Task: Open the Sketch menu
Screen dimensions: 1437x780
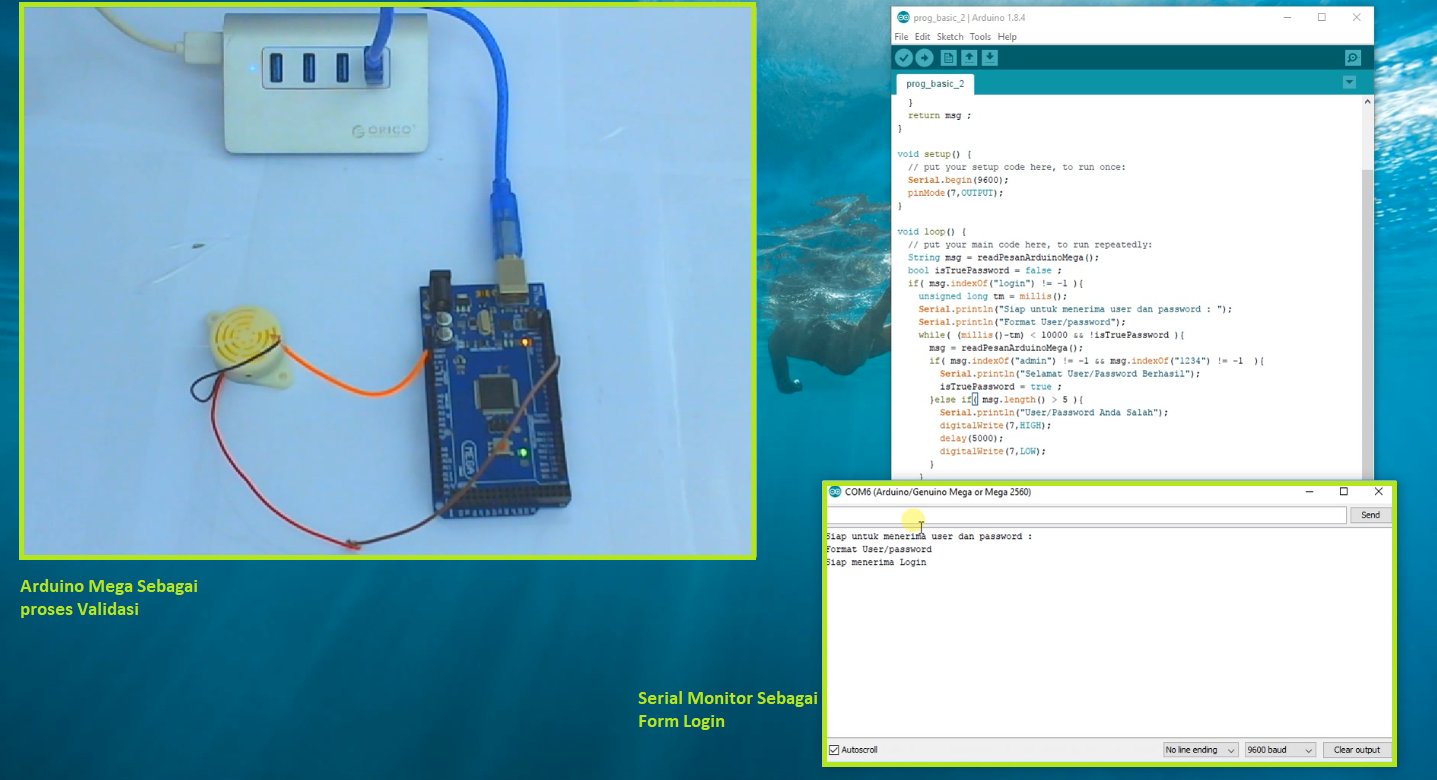Action: [x=950, y=36]
